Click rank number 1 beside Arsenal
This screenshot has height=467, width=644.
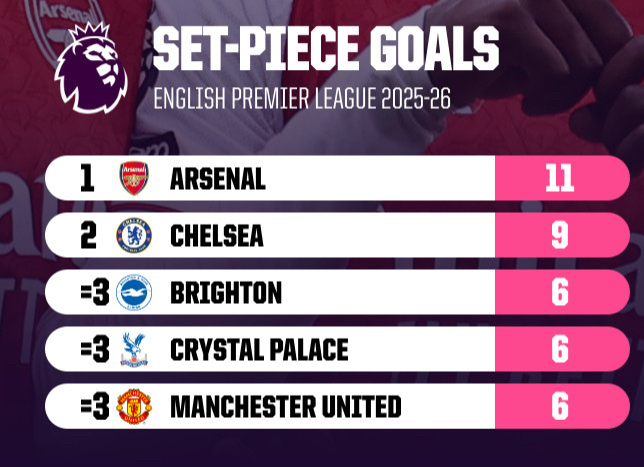pyautogui.click(x=86, y=179)
